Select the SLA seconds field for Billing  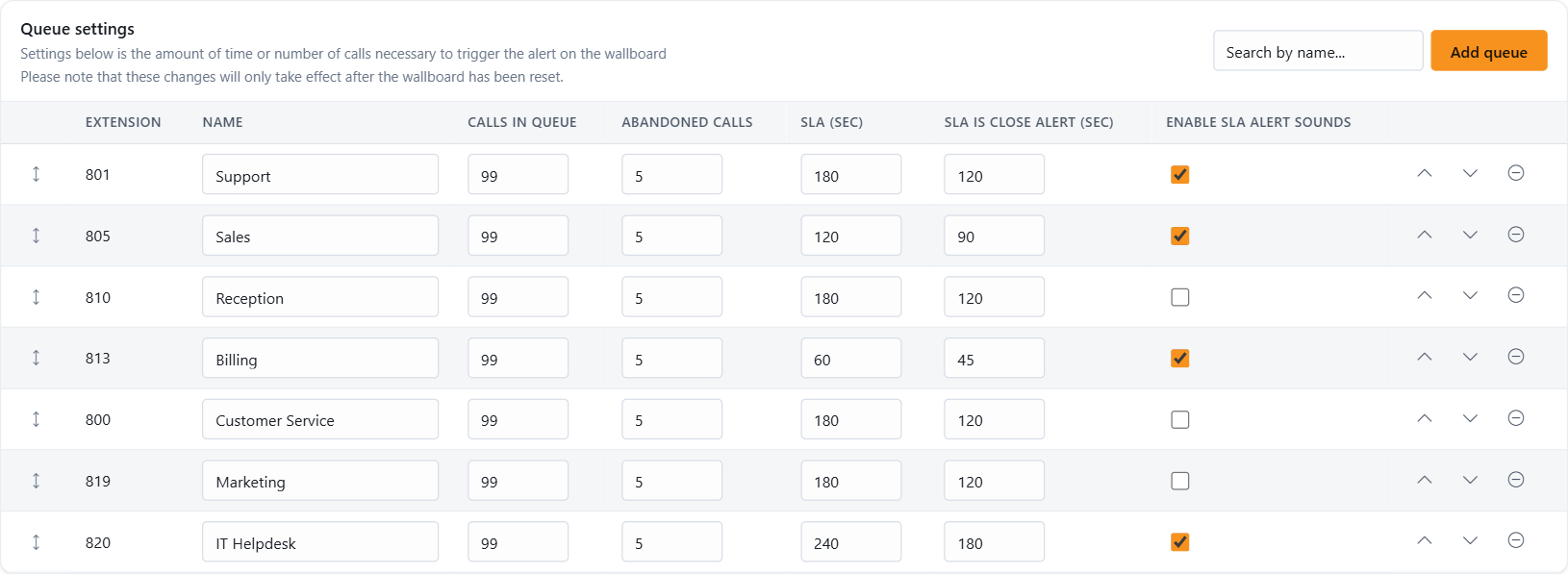coord(851,358)
